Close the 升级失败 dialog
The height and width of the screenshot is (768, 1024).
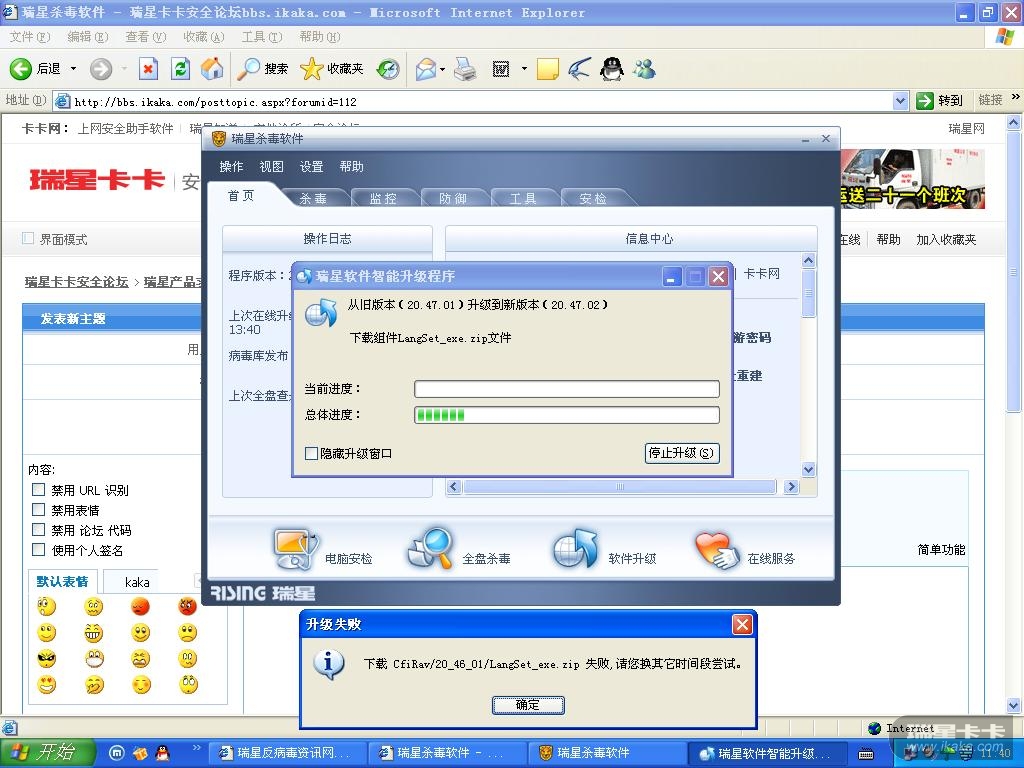click(742, 624)
